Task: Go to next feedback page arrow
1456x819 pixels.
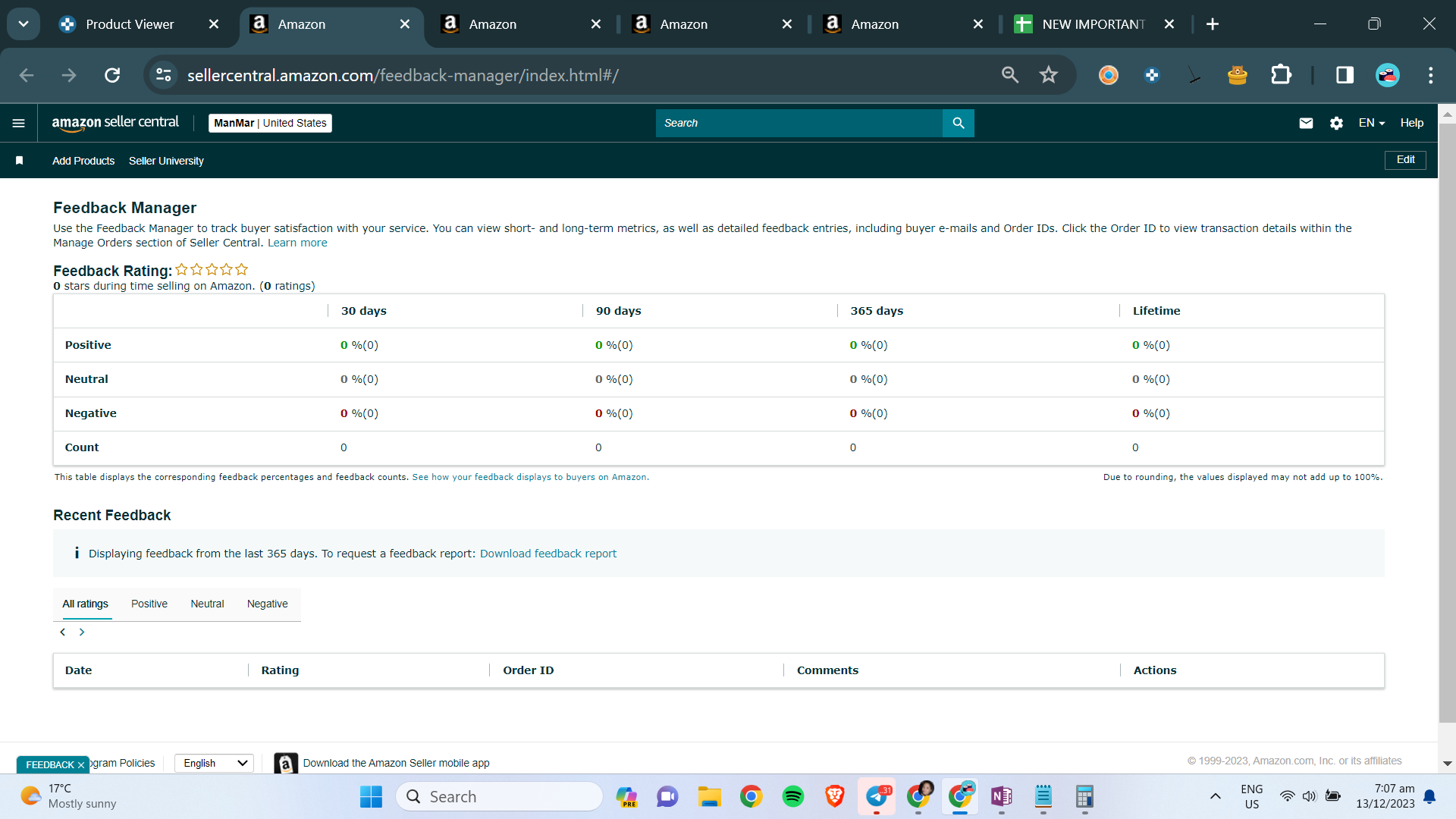Action: [82, 632]
